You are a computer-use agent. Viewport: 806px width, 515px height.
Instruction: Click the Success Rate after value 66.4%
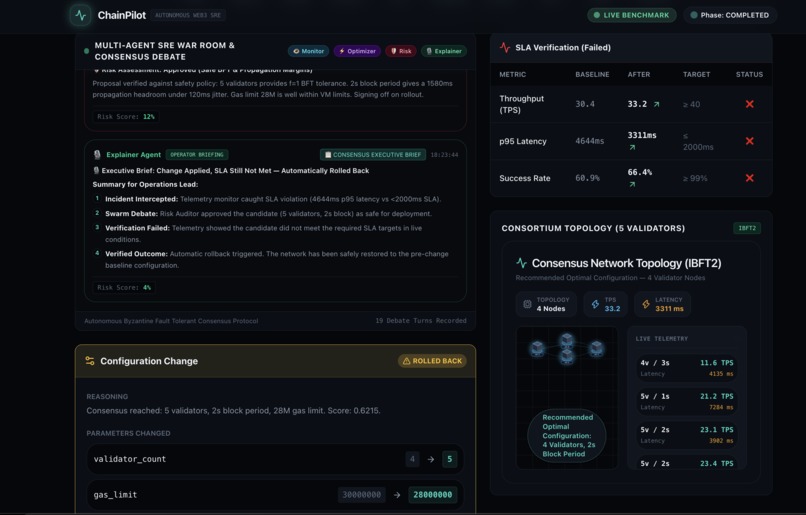click(x=639, y=172)
